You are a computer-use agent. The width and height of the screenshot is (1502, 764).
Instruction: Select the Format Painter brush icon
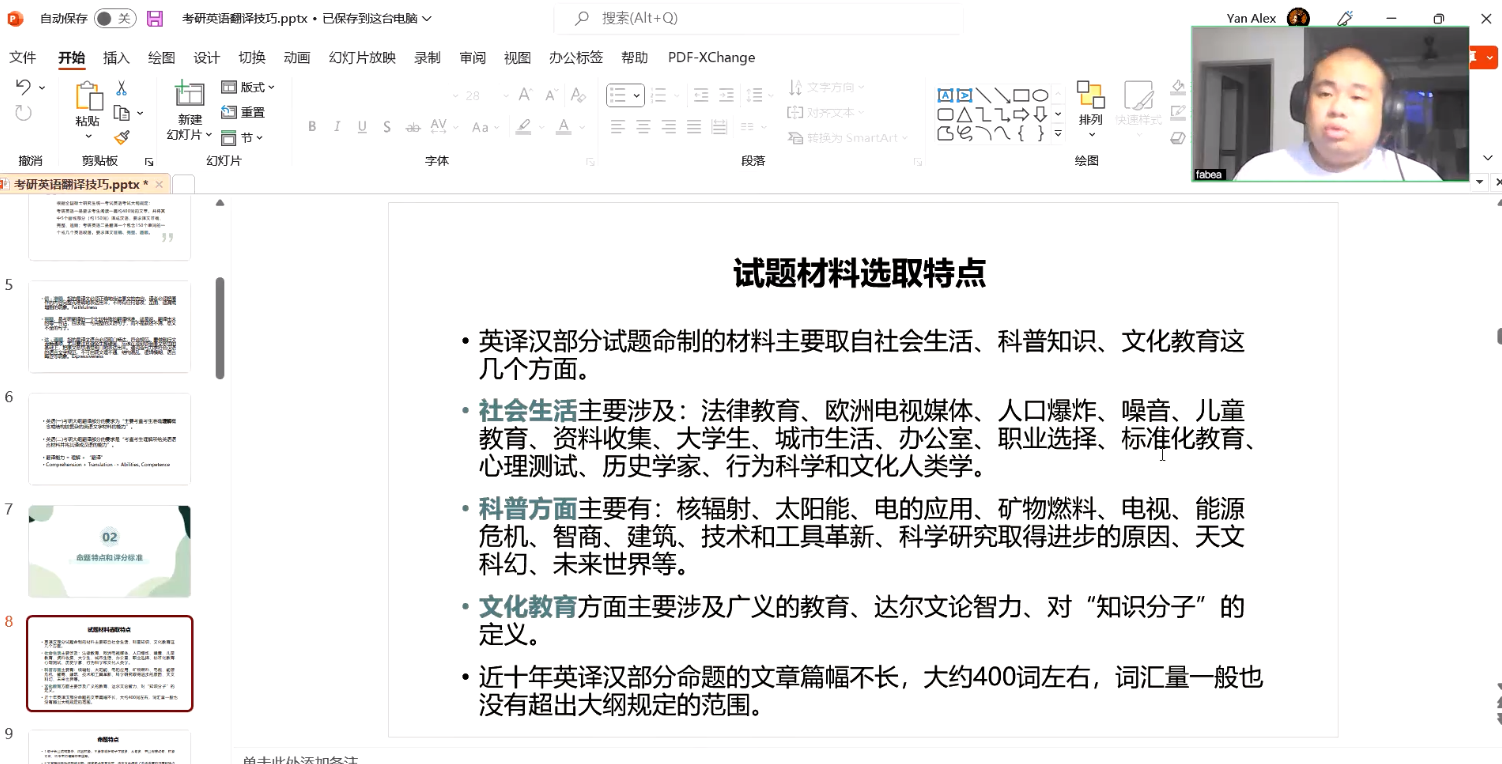point(122,137)
